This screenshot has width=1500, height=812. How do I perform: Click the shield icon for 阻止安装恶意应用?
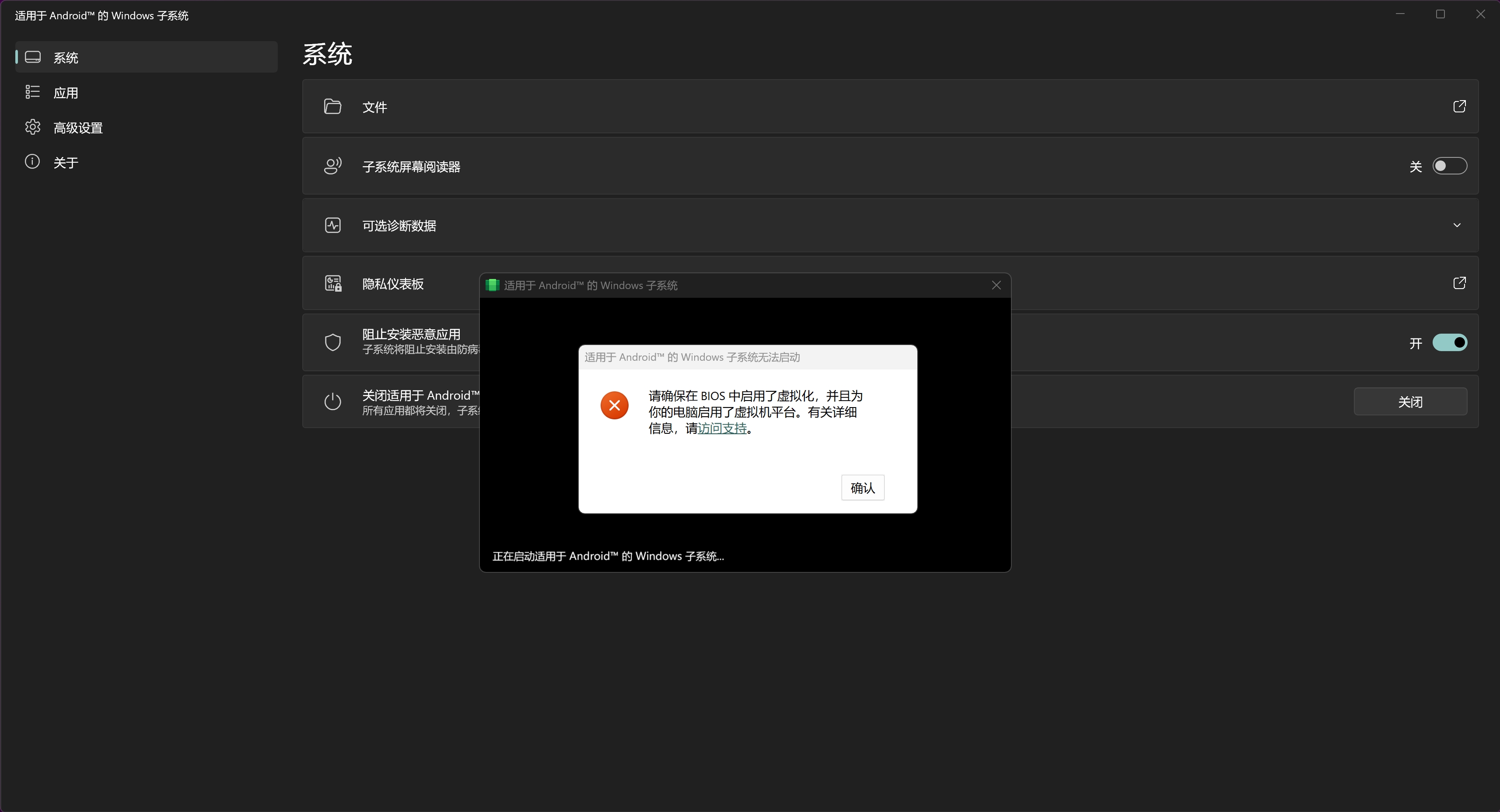[332, 342]
